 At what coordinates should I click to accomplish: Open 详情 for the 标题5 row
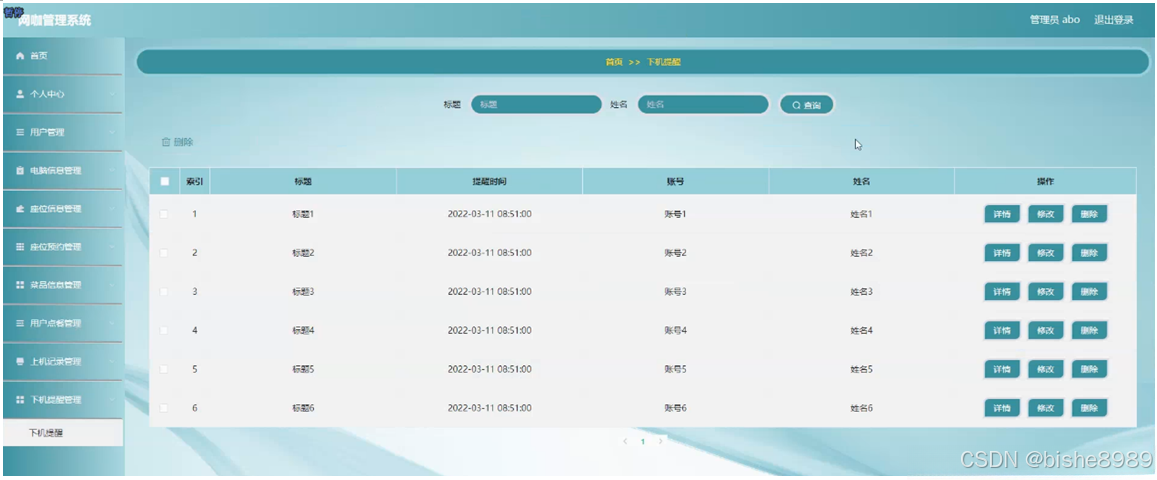(1002, 369)
